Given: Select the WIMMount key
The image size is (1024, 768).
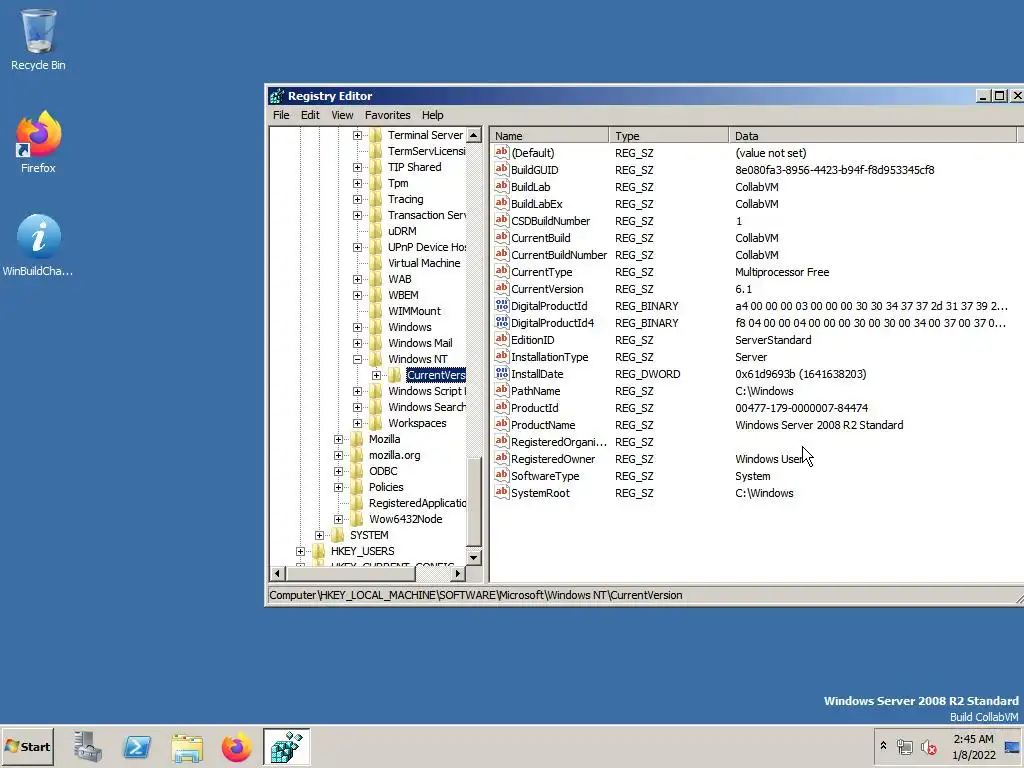Looking at the screenshot, I should 414,311.
